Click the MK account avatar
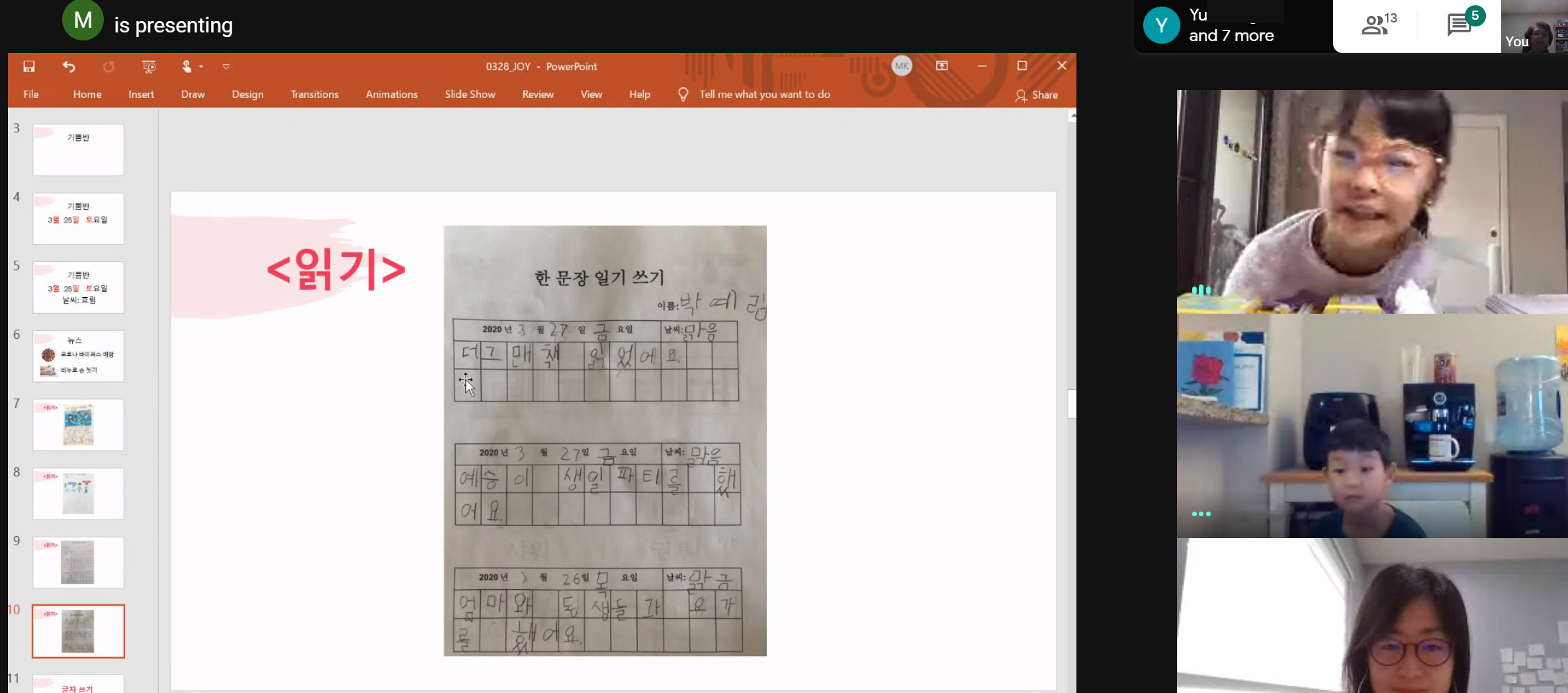Screen dimensions: 1568x693 coord(901,66)
